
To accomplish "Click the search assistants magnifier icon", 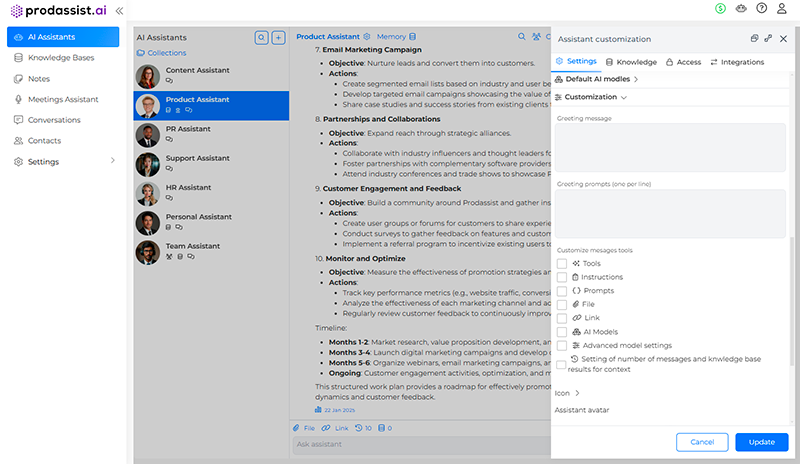I will pos(261,37).
